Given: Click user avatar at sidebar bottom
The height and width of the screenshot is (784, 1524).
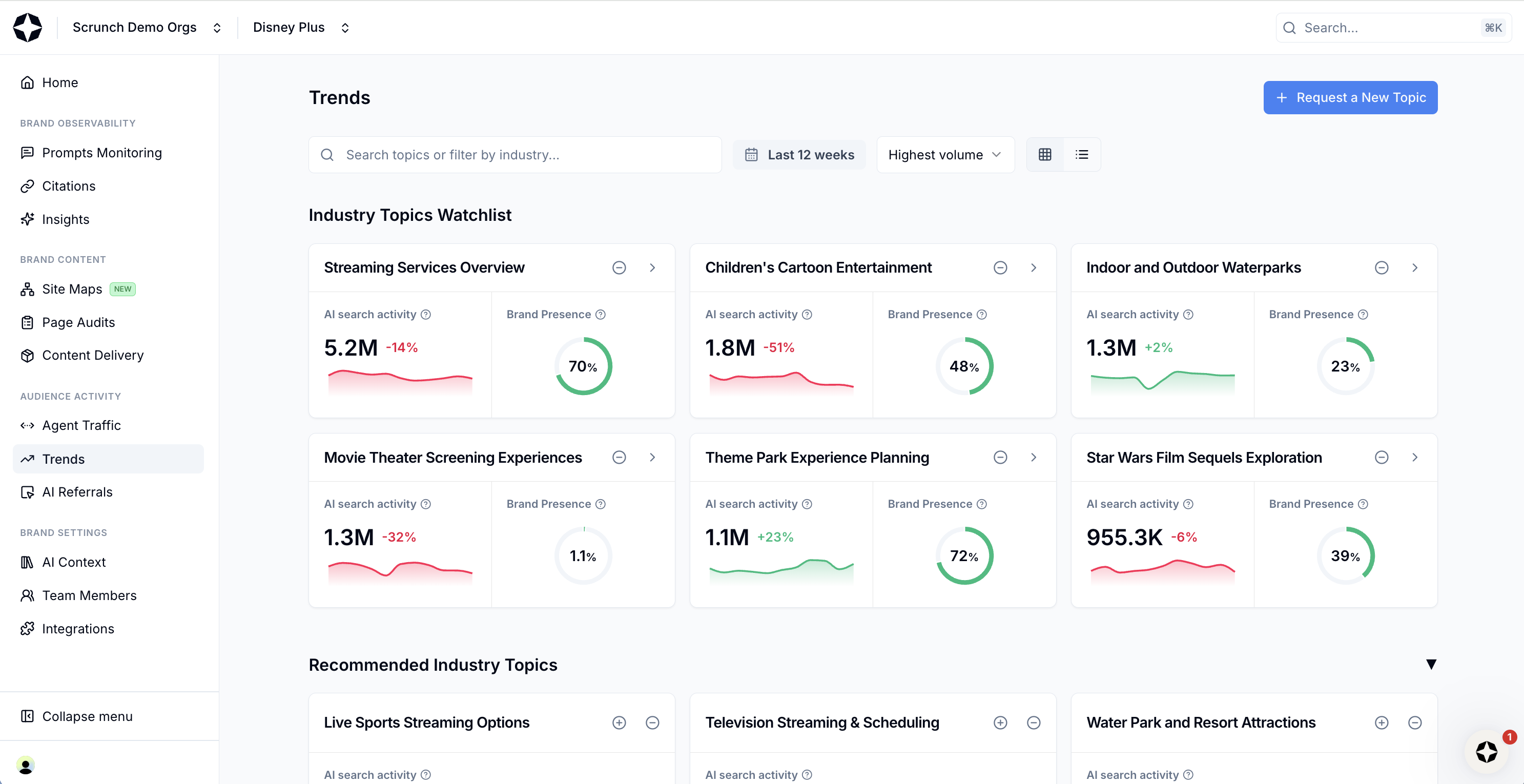Looking at the screenshot, I should point(26,765).
